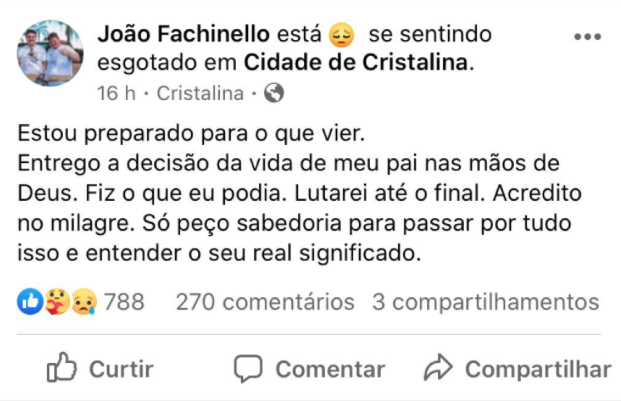Click the Cristalina tag beside the timestamp

click(x=200, y=93)
